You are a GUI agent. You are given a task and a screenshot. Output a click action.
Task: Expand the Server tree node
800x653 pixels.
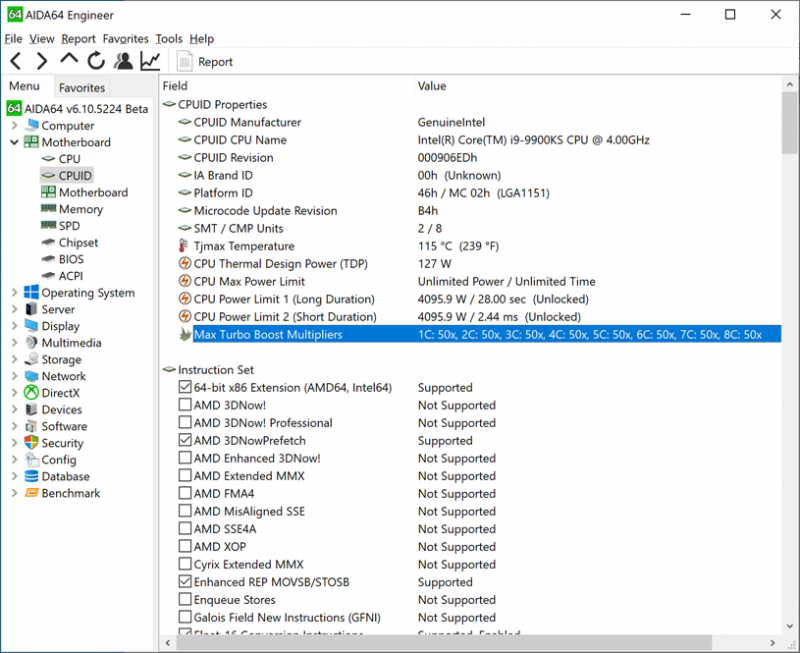click(x=14, y=309)
